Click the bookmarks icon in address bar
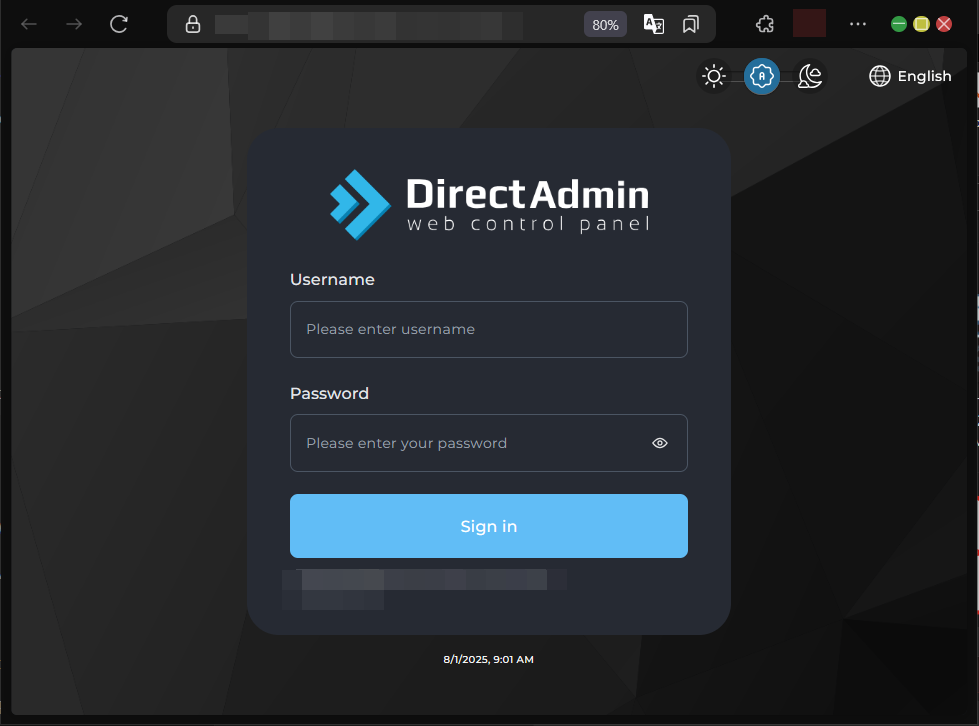 691,24
